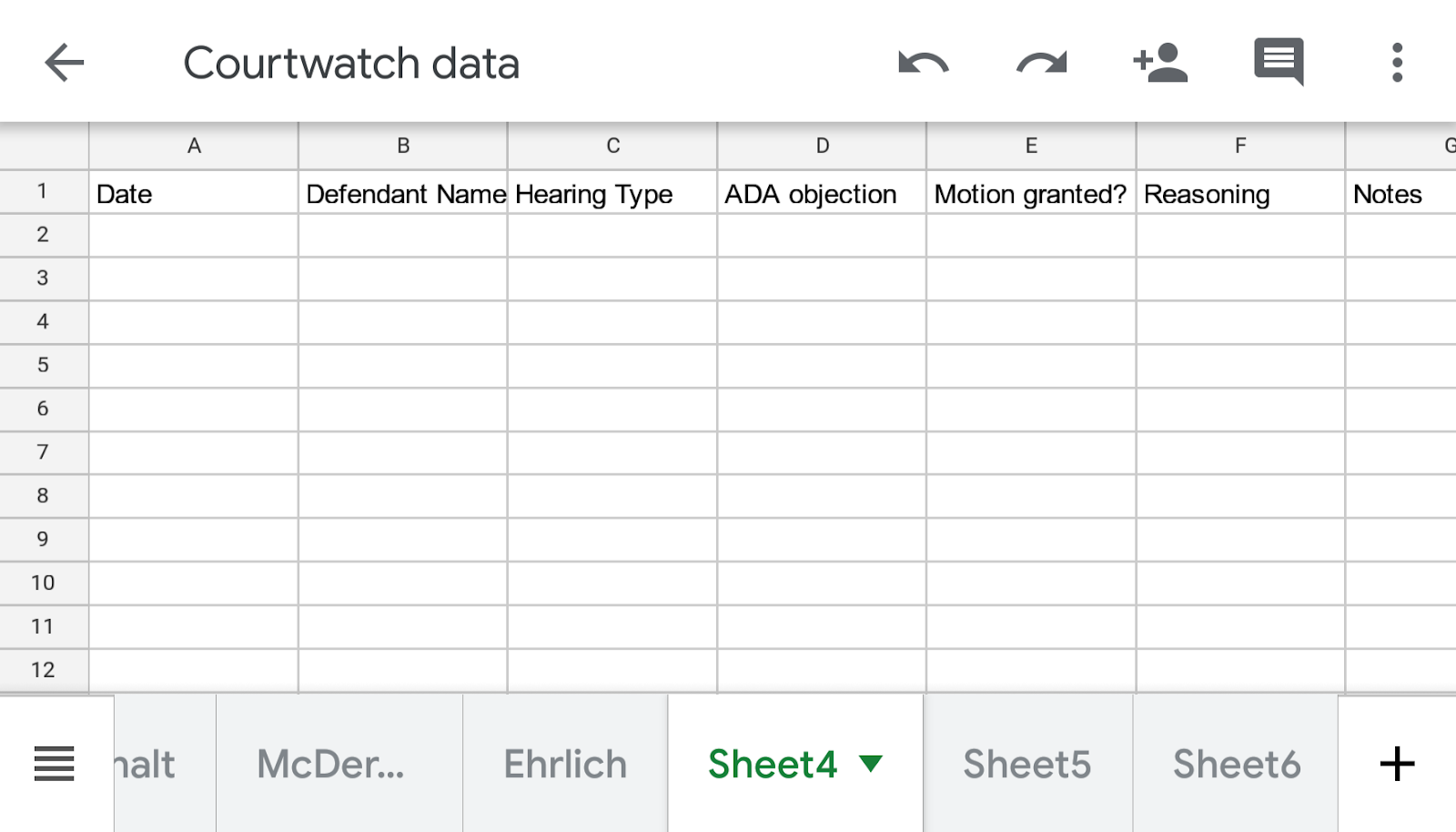This screenshot has height=832, width=1456.
Task: Select column D header
Action: pos(822,146)
